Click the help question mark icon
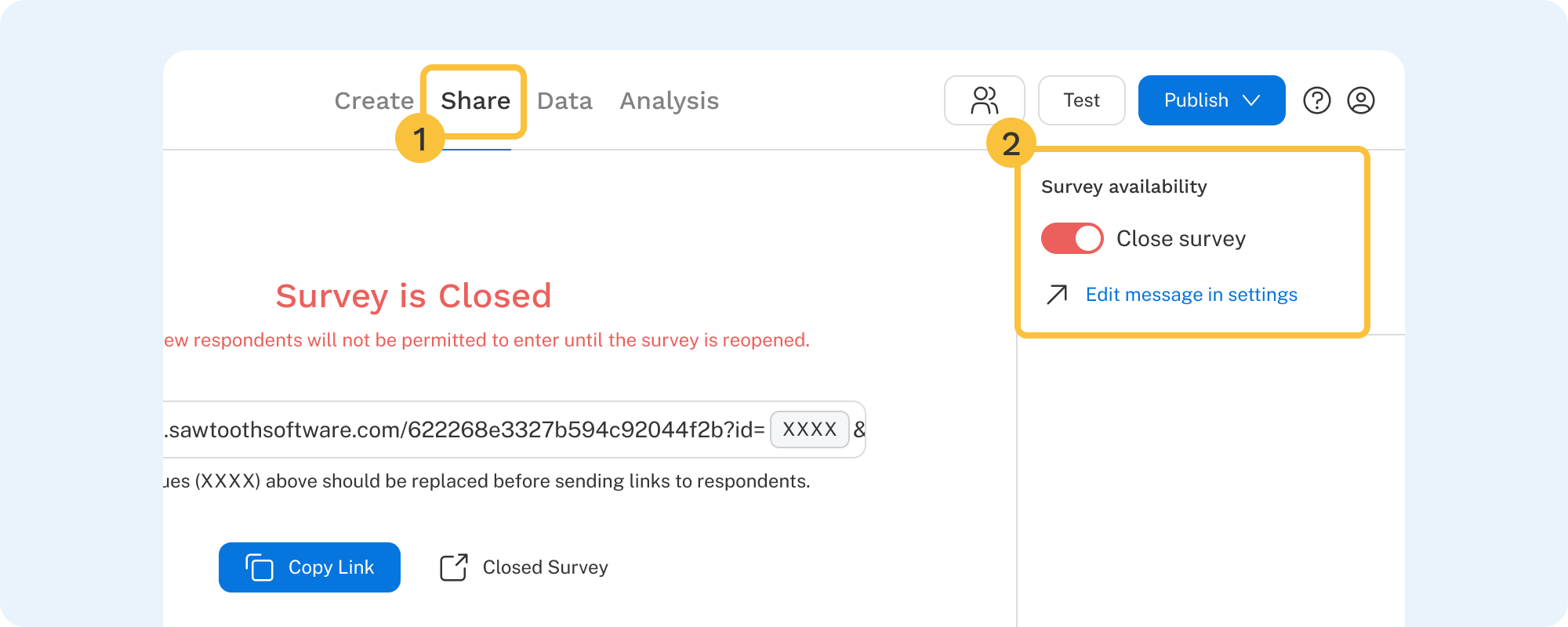 click(1317, 100)
